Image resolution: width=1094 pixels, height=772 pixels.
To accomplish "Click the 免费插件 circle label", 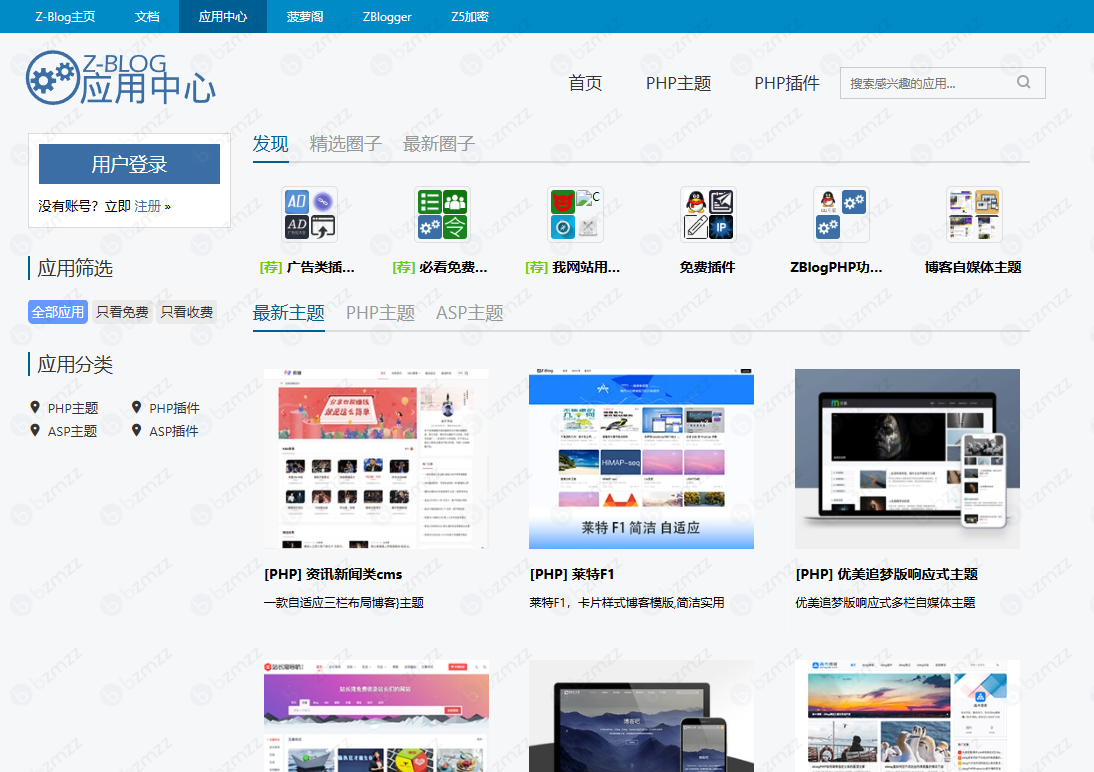I will click(x=707, y=267).
